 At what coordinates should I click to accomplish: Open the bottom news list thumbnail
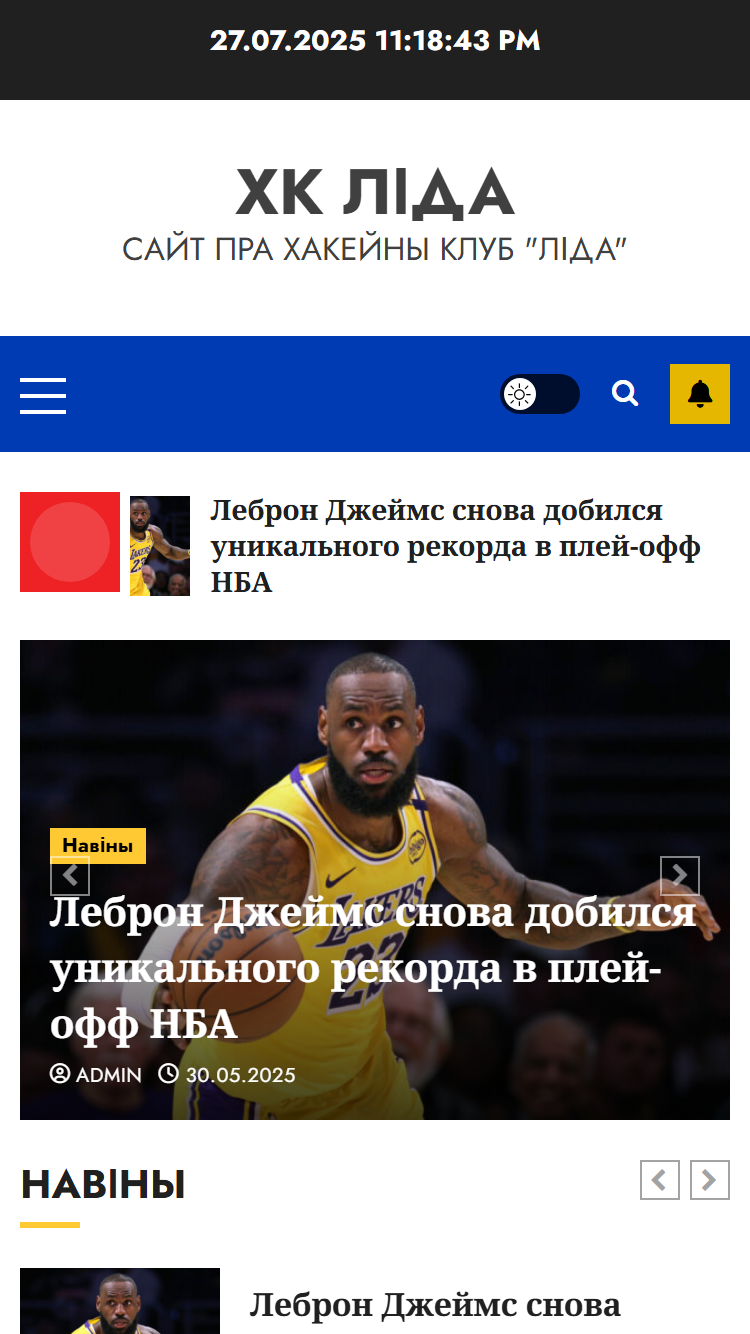(120, 1301)
